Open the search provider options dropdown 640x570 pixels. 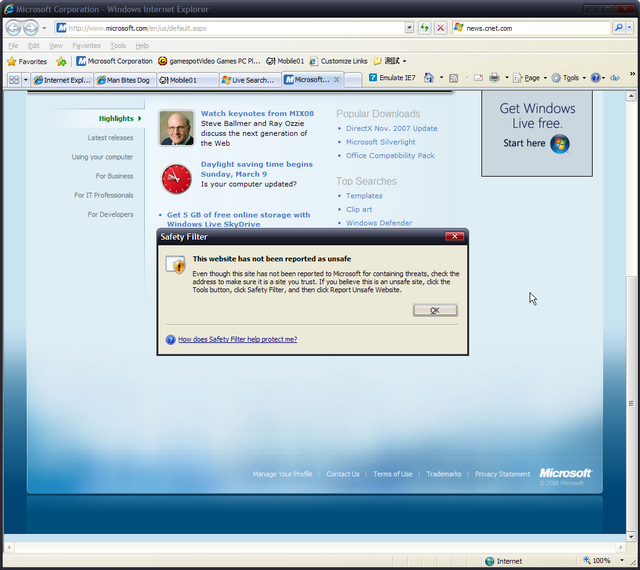point(629,28)
